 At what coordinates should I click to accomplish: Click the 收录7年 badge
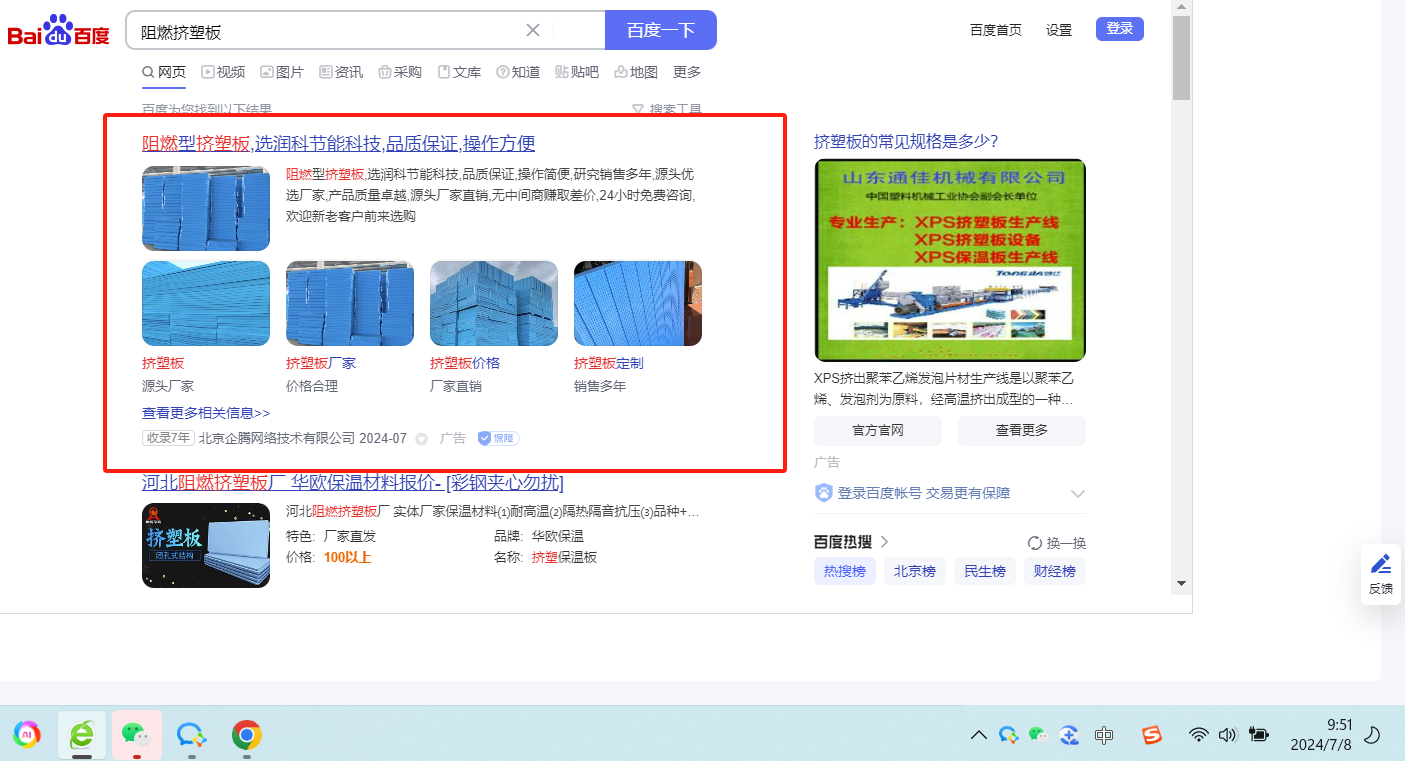pos(168,438)
